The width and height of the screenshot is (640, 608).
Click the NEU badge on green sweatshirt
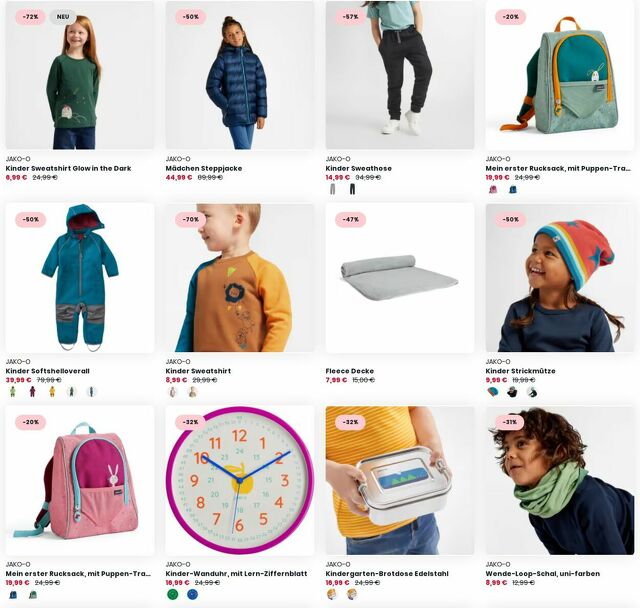(62, 17)
